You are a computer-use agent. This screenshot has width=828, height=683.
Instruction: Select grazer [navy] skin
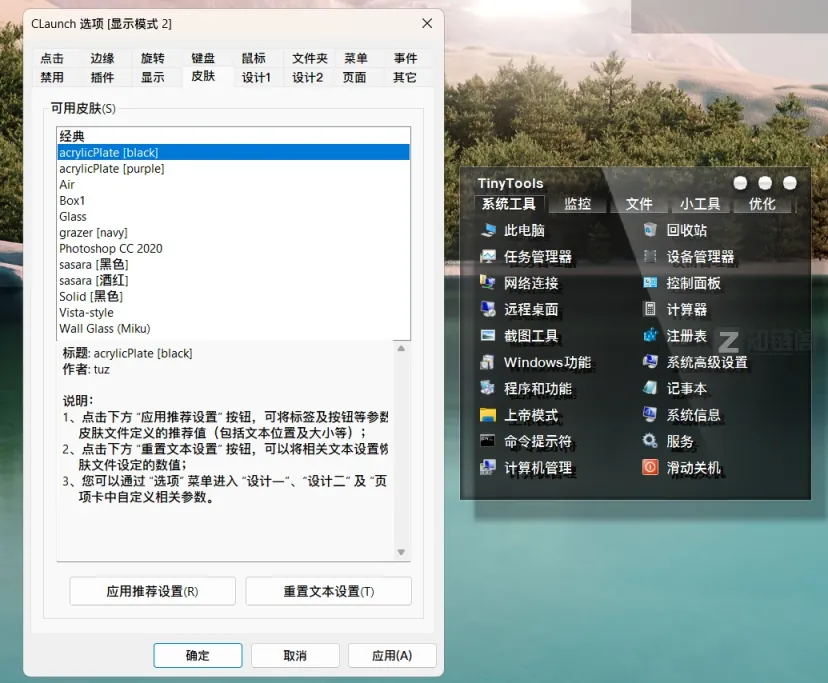pyautogui.click(x=233, y=232)
